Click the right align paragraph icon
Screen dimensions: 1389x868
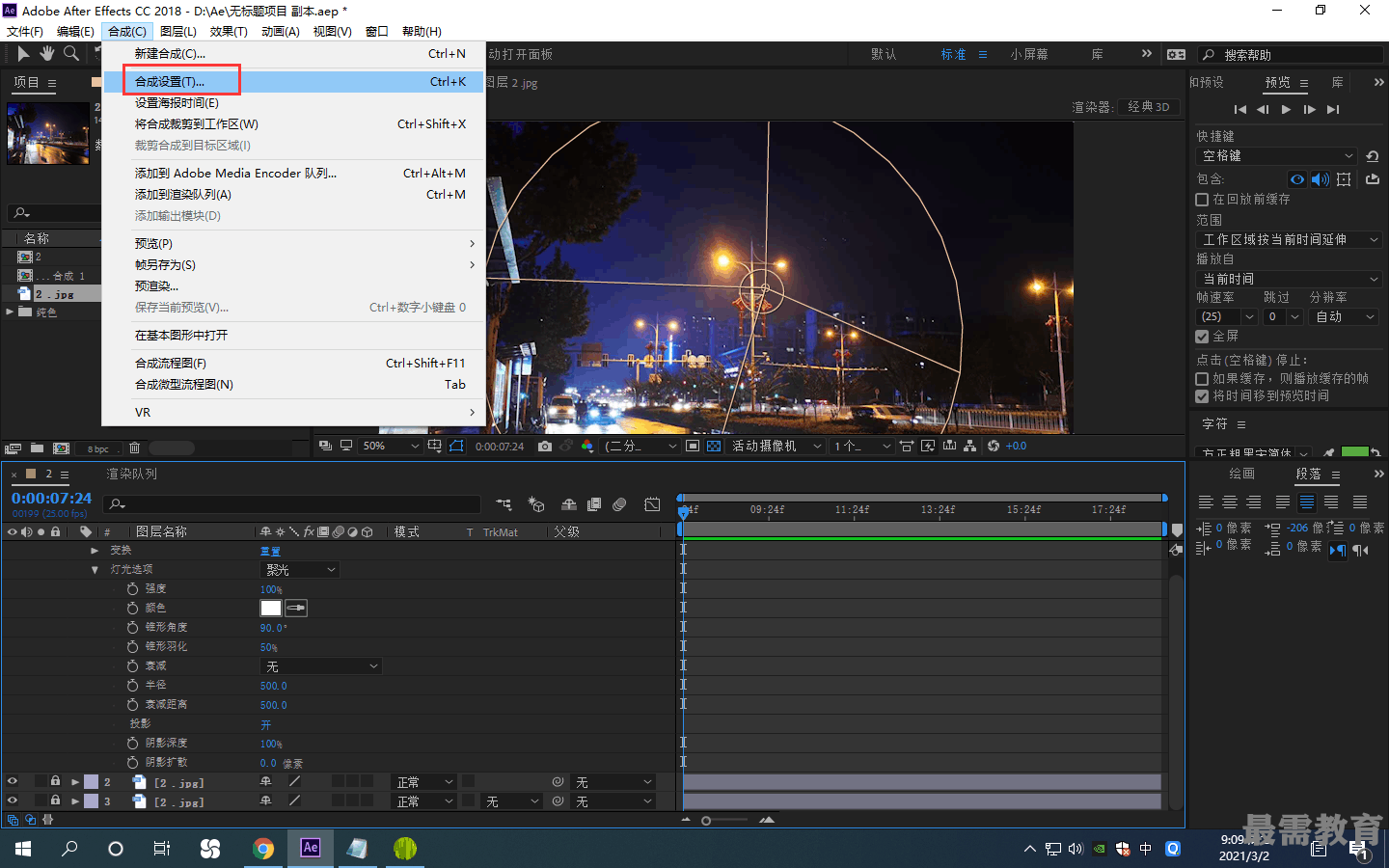pyautogui.click(x=1254, y=502)
